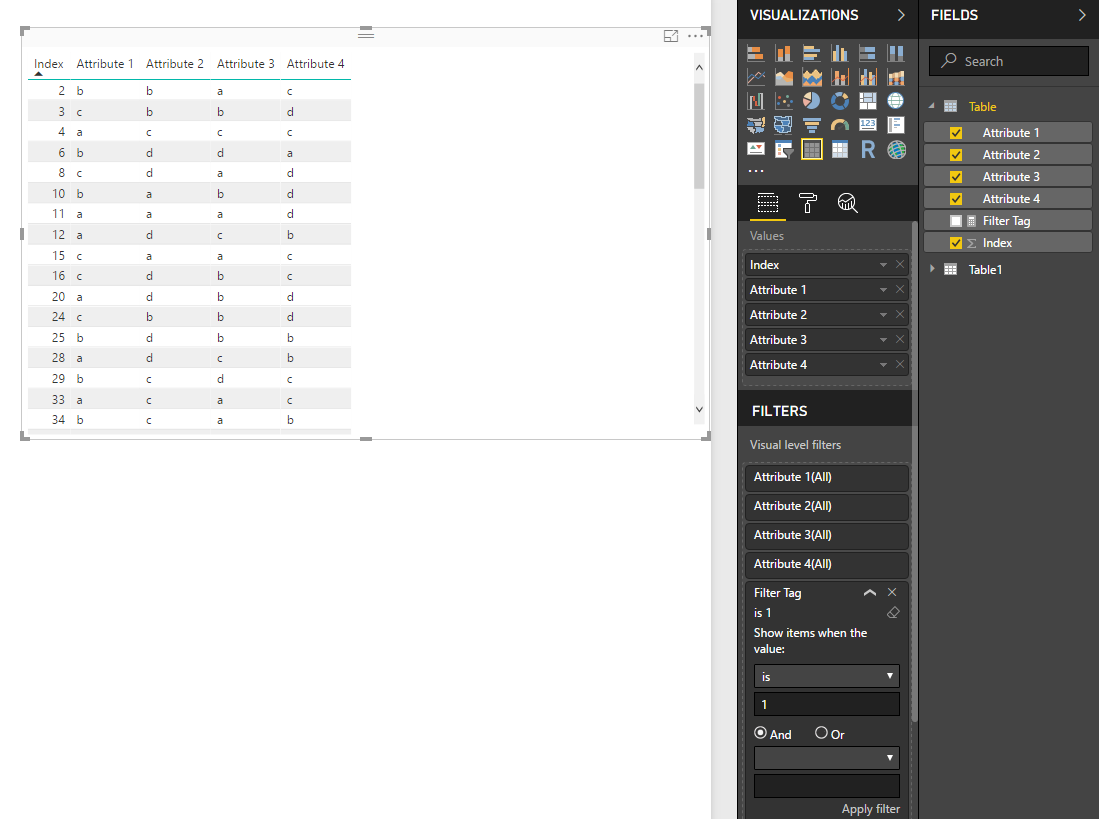
Task: Expand the Table1 tree node
Action: 932,269
